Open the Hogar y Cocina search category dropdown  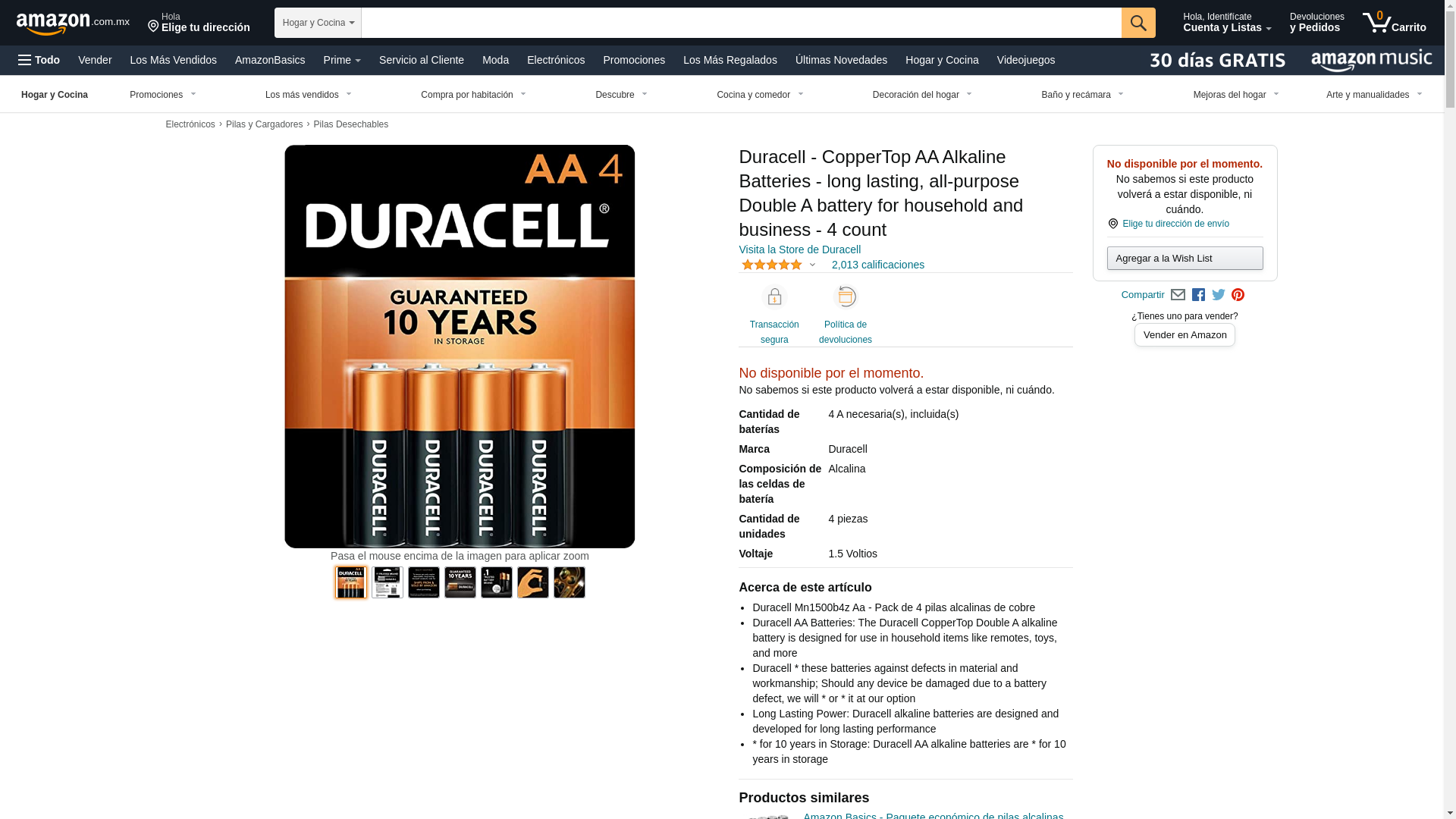tap(318, 23)
